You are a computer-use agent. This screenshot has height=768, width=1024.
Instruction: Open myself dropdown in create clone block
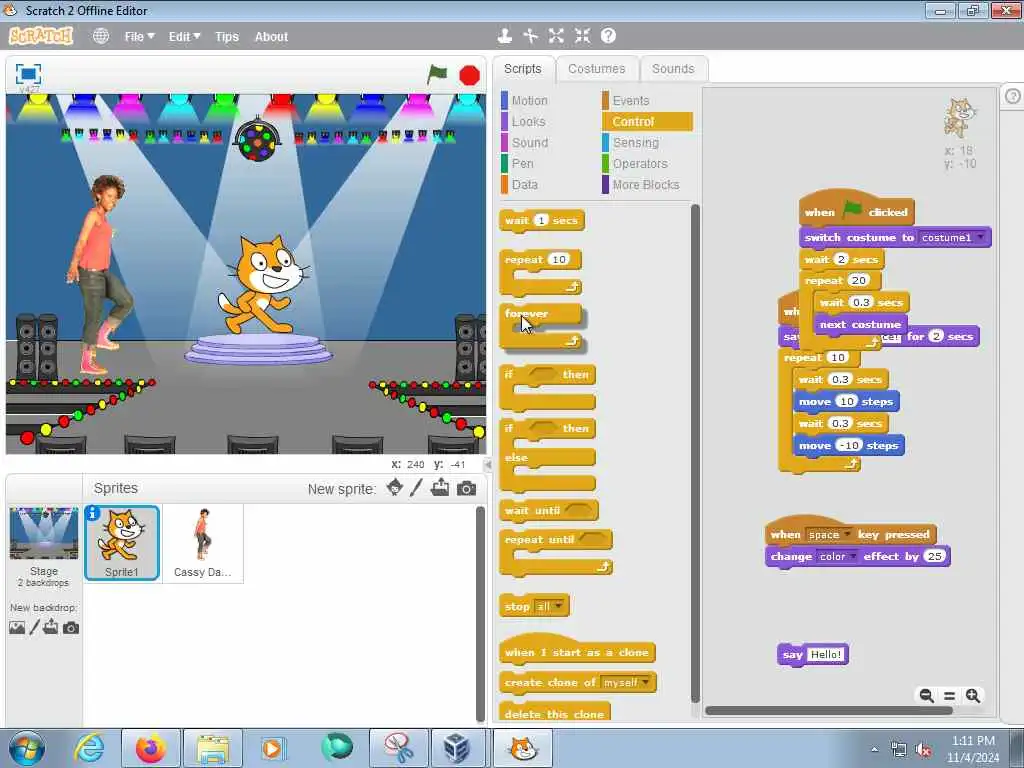click(x=645, y=682)
